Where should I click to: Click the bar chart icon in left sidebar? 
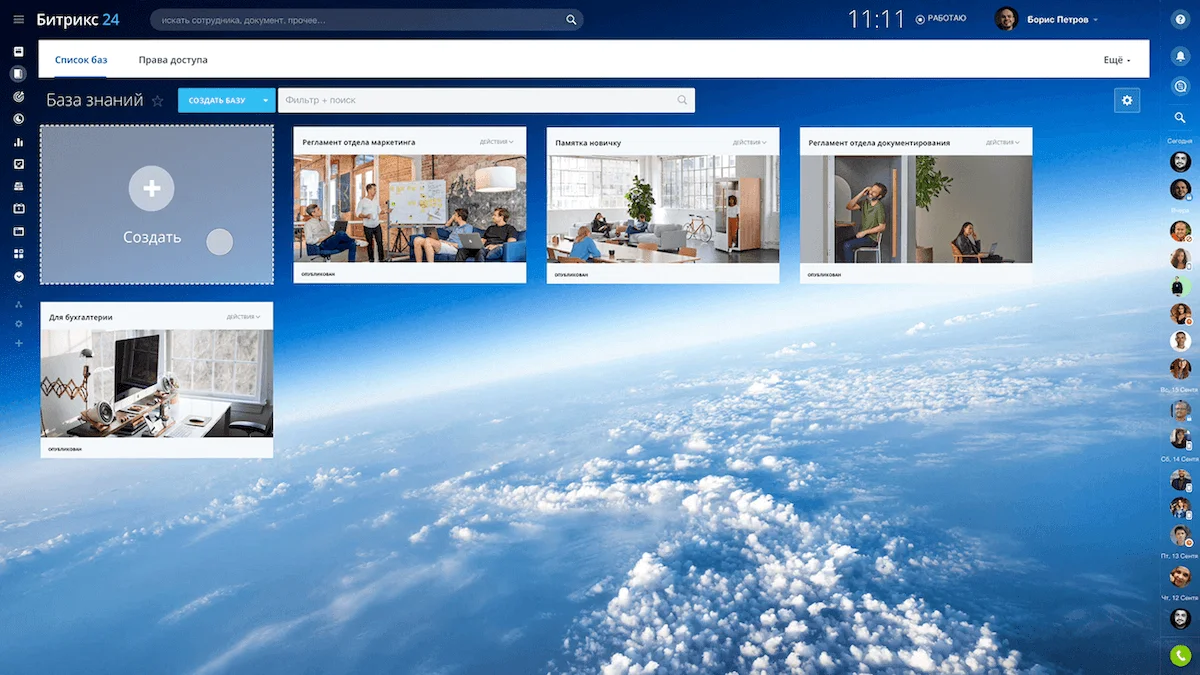[18, 142]
